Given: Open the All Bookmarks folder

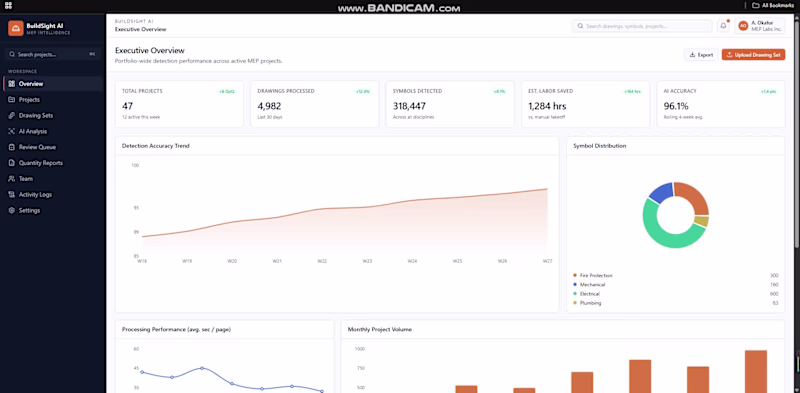Looking at the screenshot, I should pos(773,6).
